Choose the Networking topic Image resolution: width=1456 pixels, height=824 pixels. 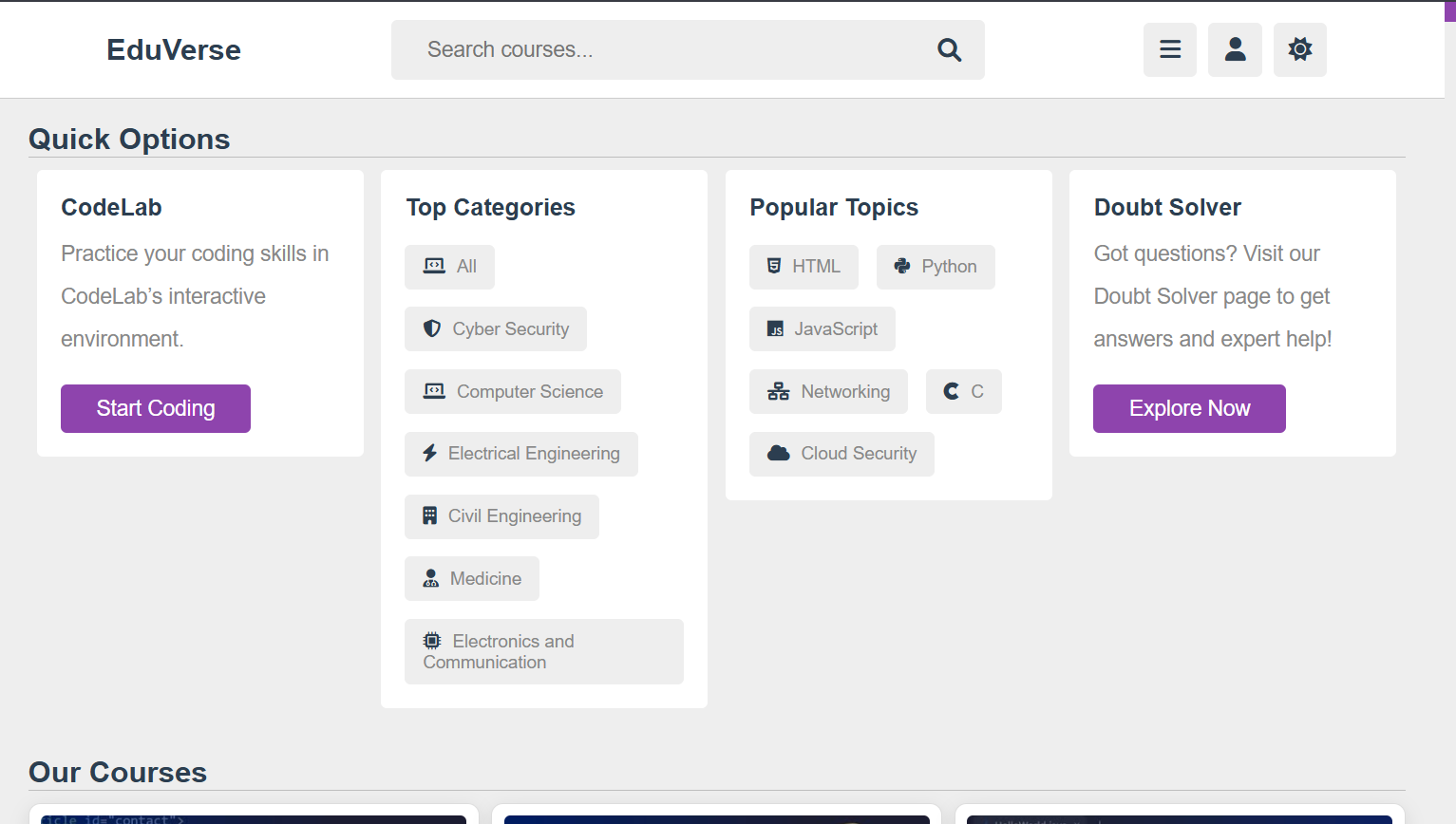pyautogui.click(x=828, y=391)
